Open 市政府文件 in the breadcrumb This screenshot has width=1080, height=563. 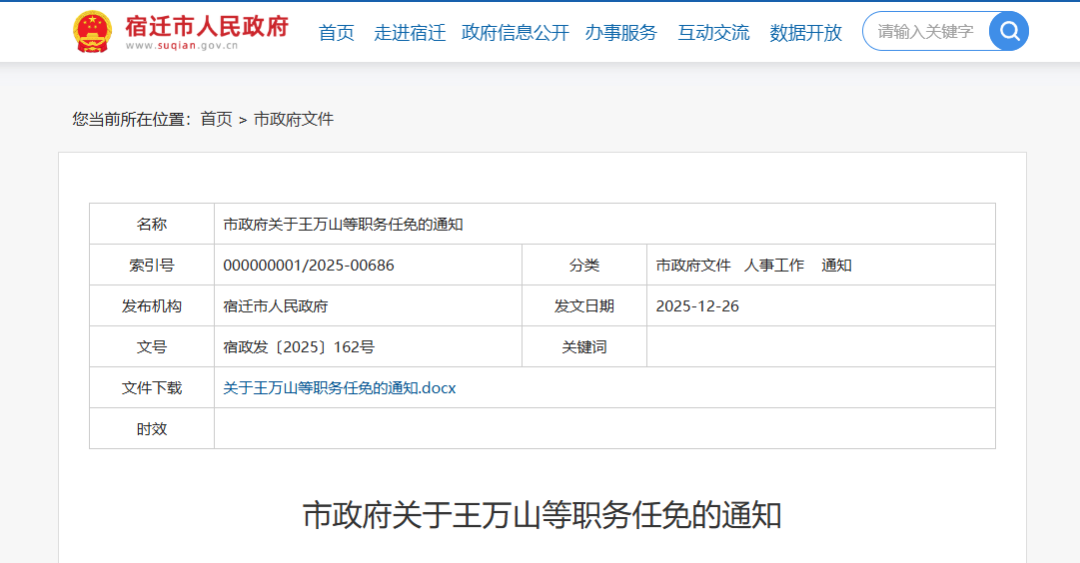tap(293, 119)
